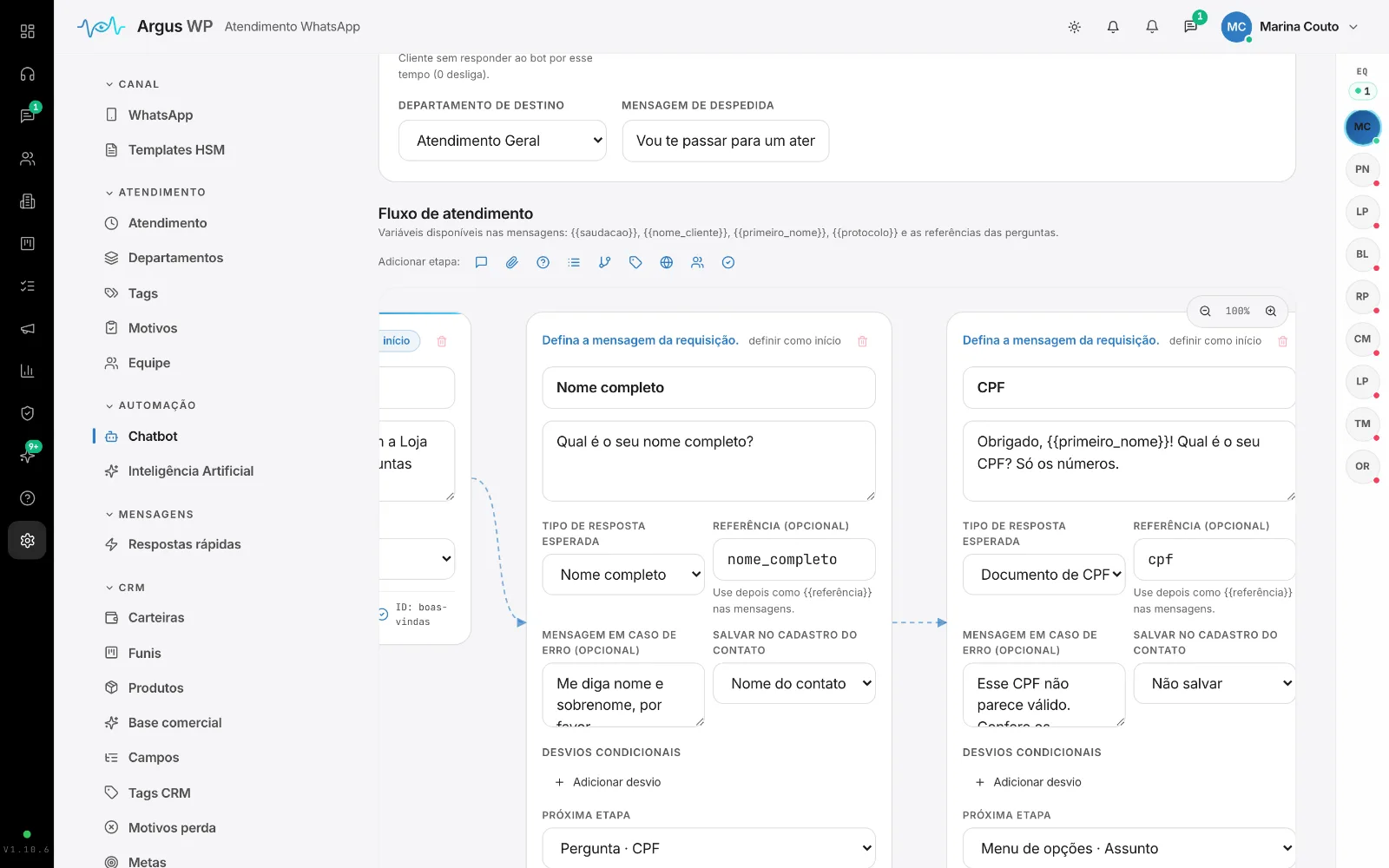
Task: Add a tag step to the flow
Action: pos(635,262)
